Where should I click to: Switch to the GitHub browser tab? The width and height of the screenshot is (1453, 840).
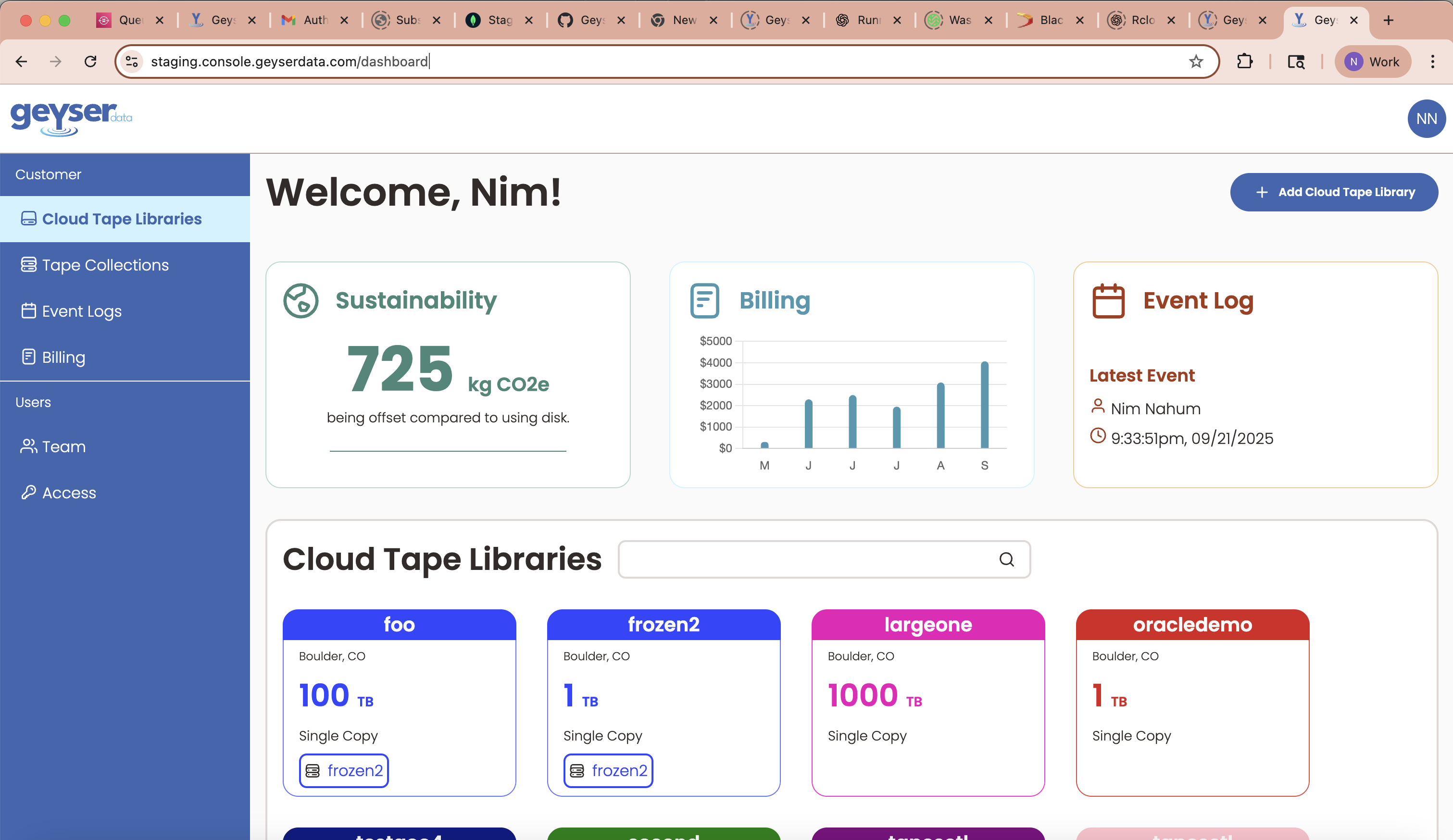582,20
